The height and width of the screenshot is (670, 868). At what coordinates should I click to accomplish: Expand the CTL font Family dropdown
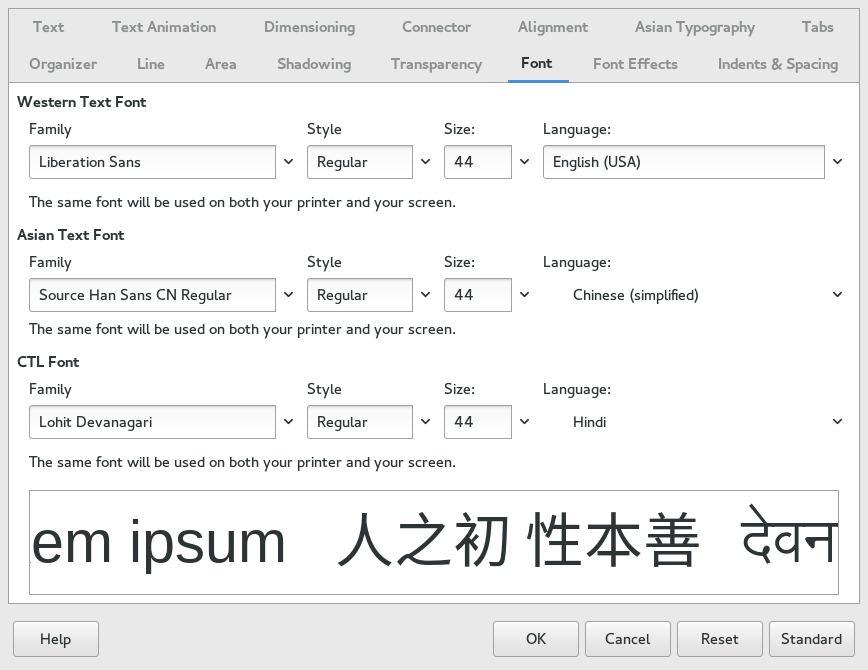(289, 421)
